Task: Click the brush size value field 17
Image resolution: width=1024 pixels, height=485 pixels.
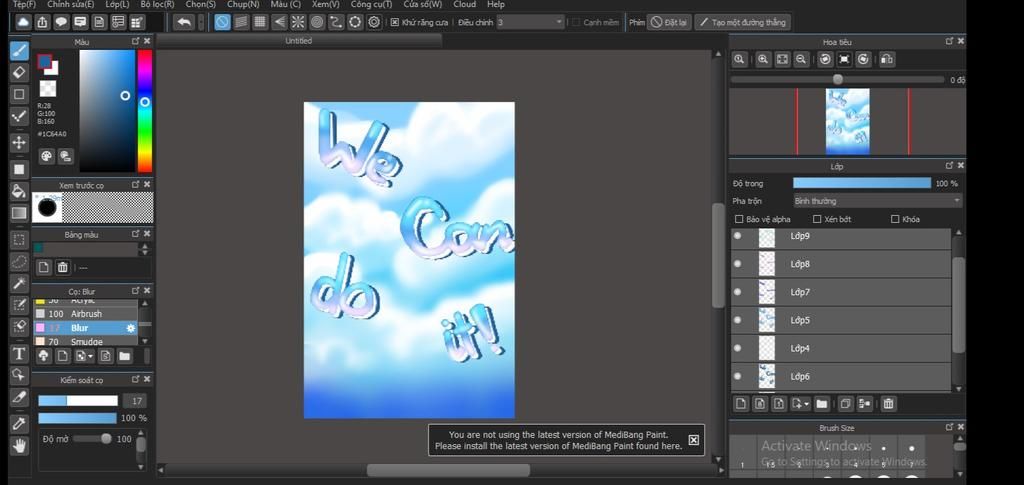Action: coord(136,401)
